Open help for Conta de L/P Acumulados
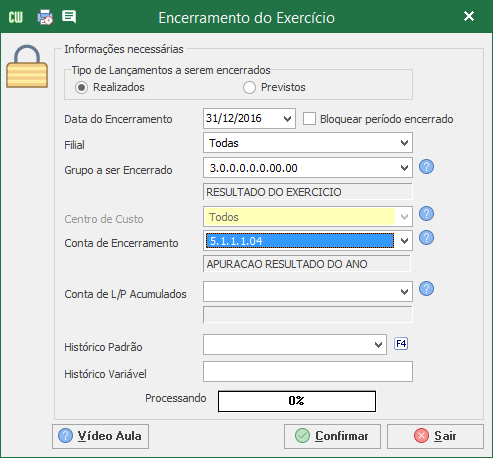 (x=426, y=289)
